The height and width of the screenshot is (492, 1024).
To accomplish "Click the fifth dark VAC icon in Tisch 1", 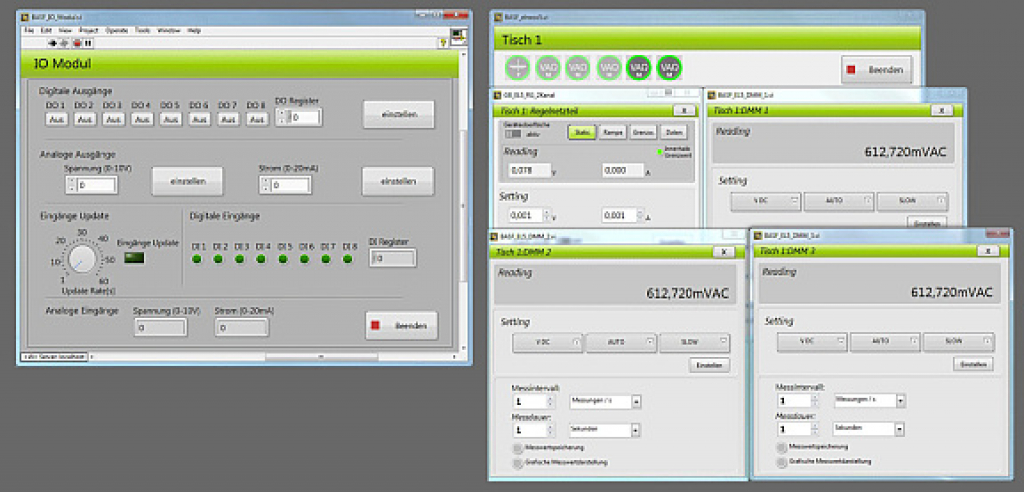I will coord(639,68).
